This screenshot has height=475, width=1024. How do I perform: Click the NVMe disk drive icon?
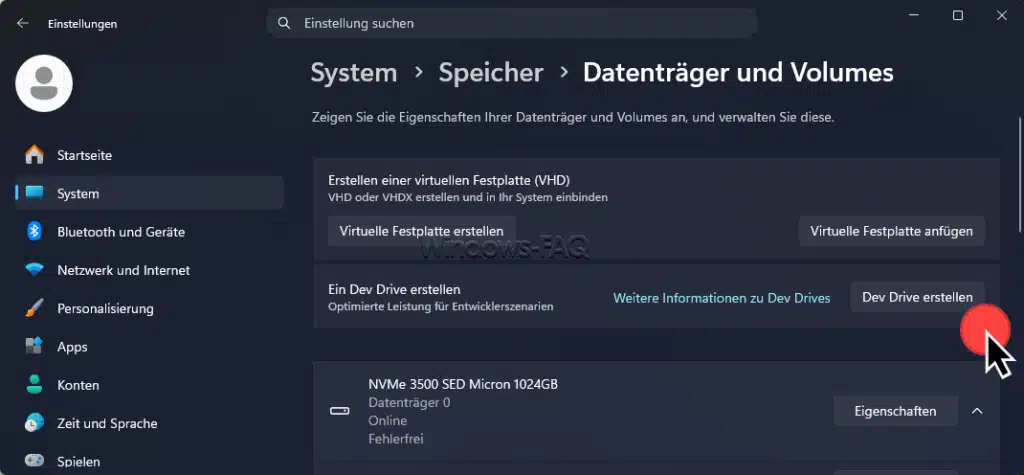point(340,411)
